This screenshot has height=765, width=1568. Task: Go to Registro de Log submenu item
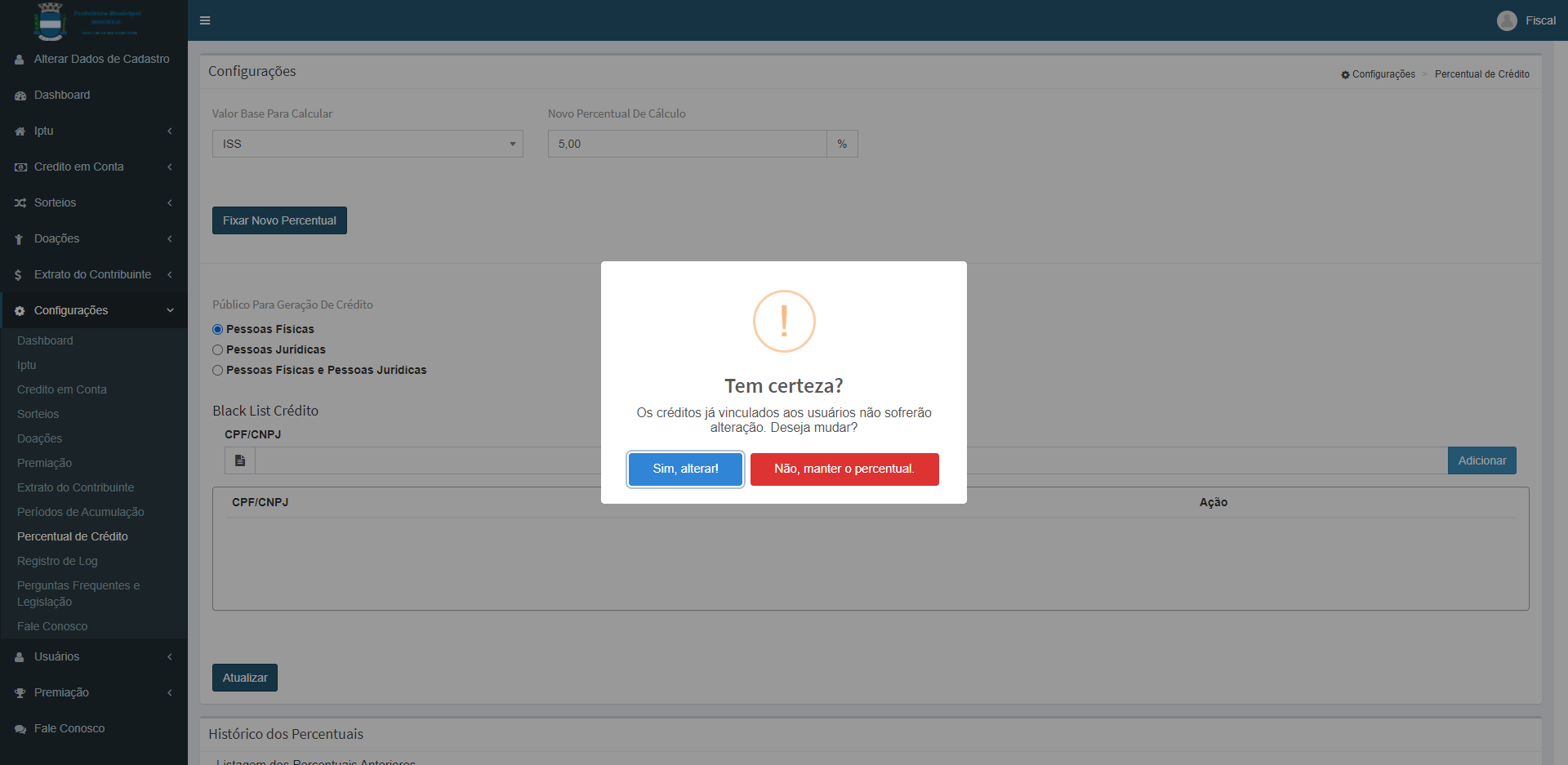coord(57,561)
